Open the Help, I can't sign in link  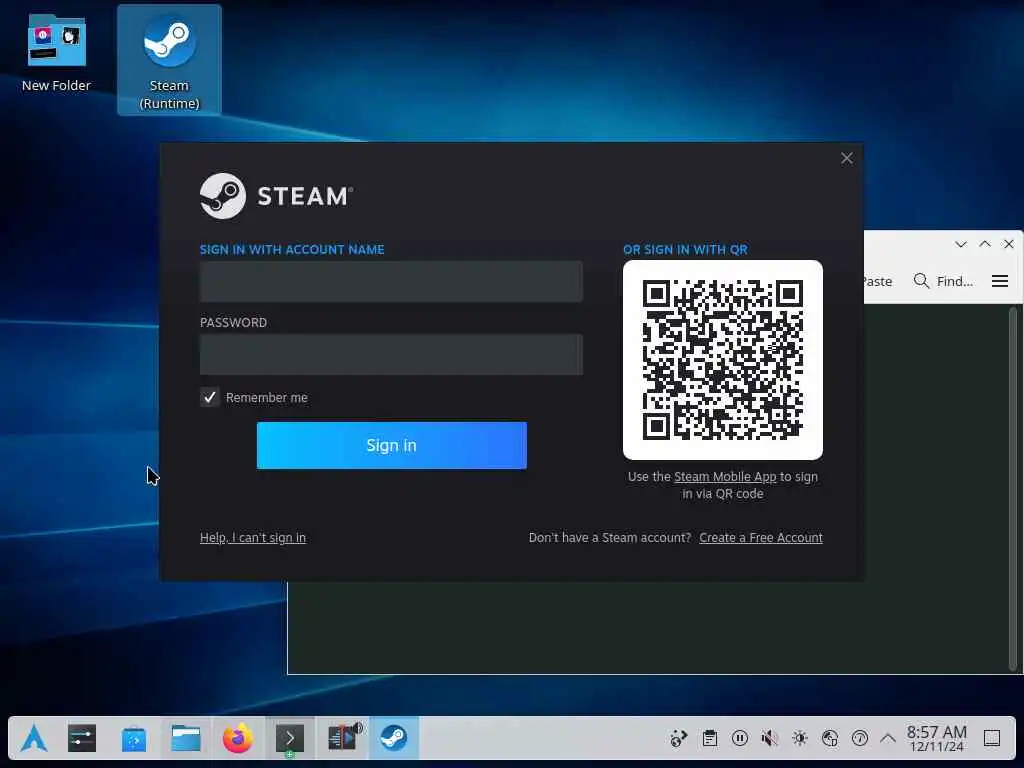(253, 537)
